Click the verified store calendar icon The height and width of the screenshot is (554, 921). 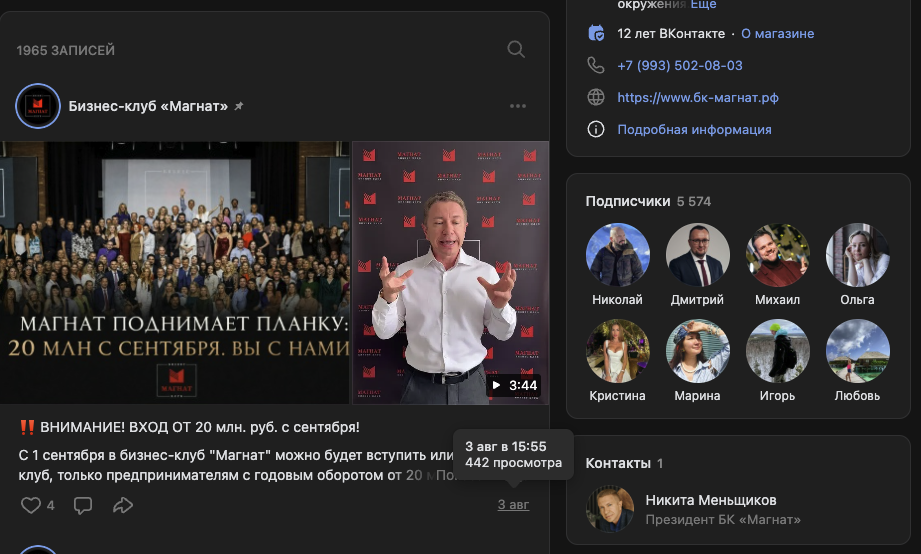click(596, 33)
